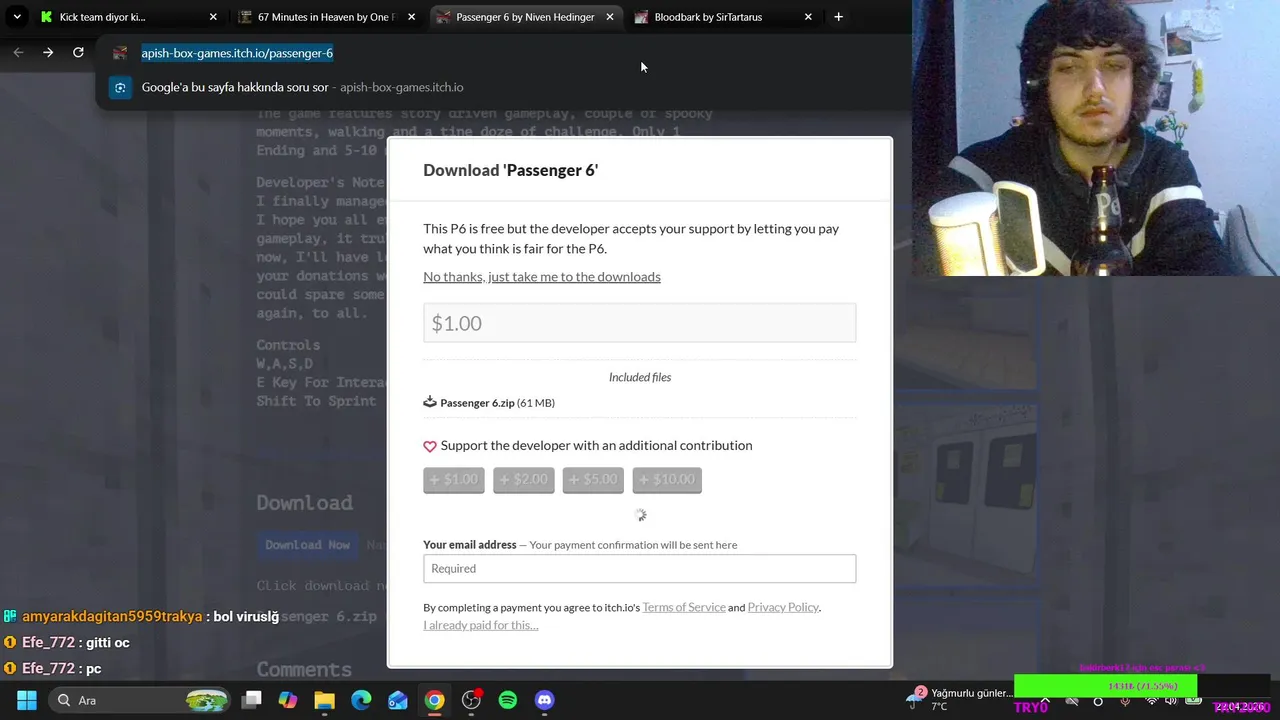Launch Copilot from the taskbar

click(288, 700)
